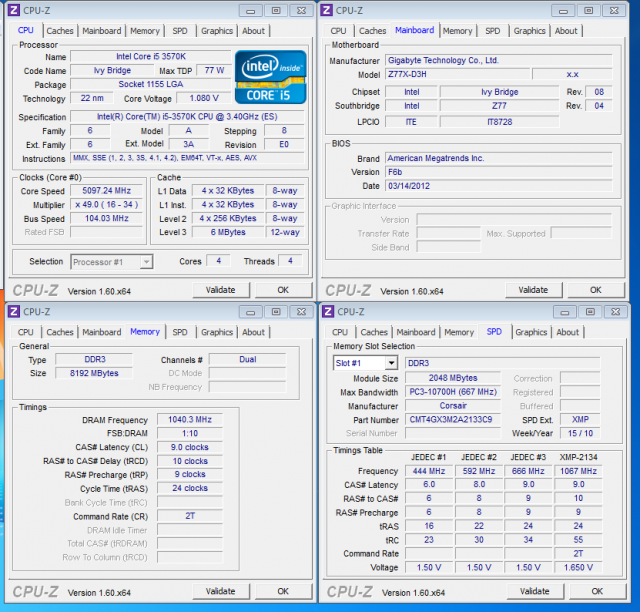Click the Intel Core i5 inside logo

click(x=271, y=77)
